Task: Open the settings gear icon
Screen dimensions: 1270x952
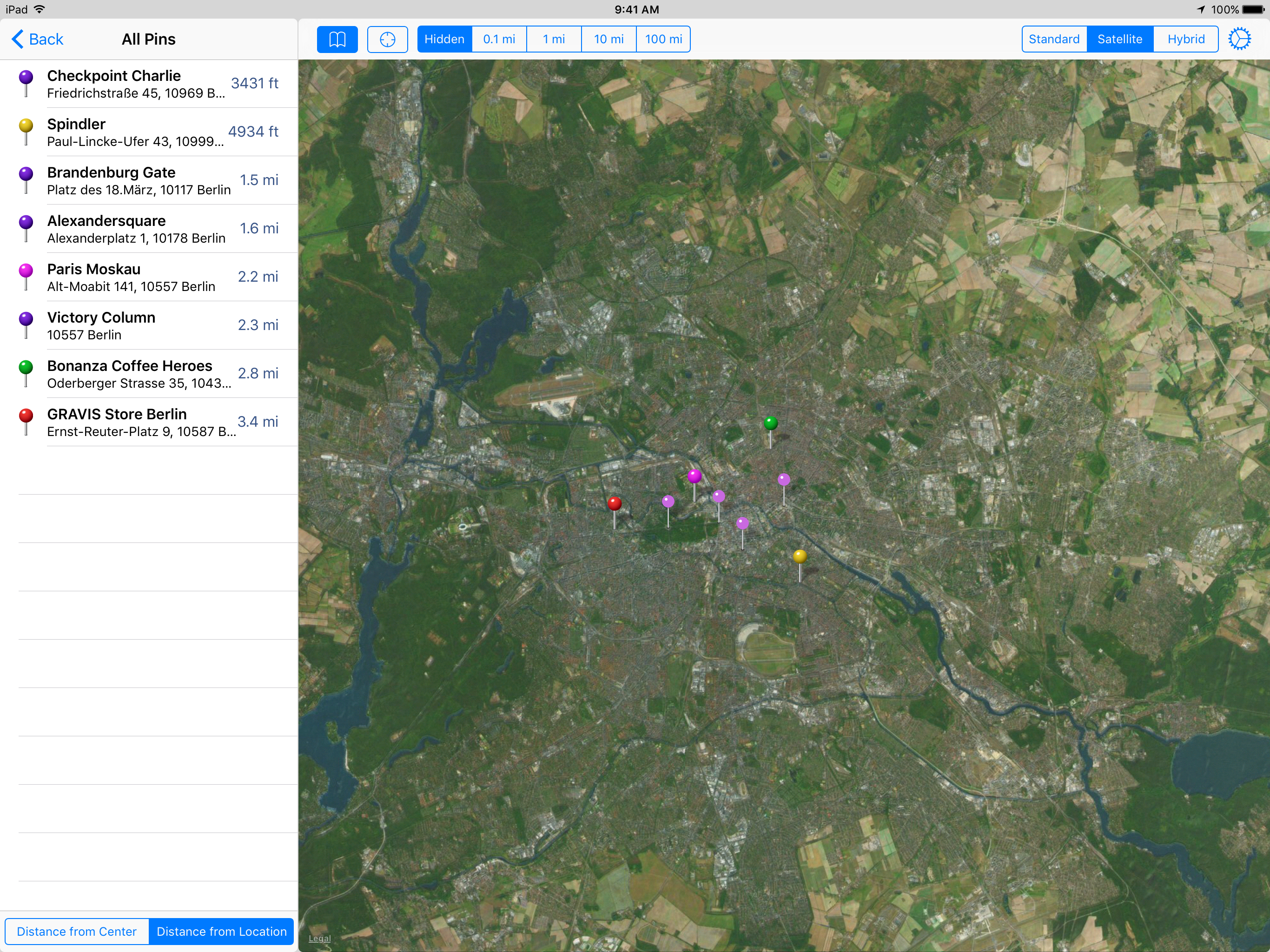Action: pos(1239,39)
